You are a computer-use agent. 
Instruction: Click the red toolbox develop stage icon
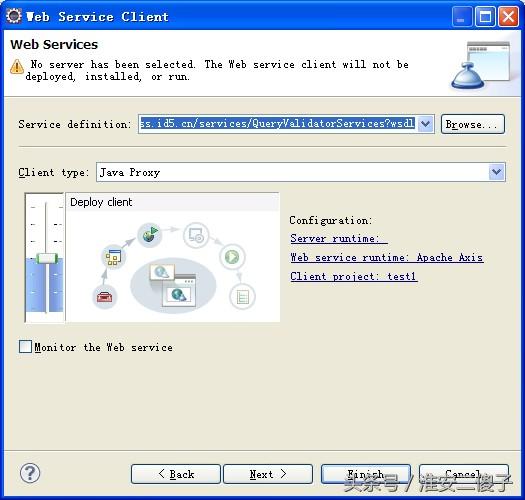pyautogui.click(x=104, y=296)
